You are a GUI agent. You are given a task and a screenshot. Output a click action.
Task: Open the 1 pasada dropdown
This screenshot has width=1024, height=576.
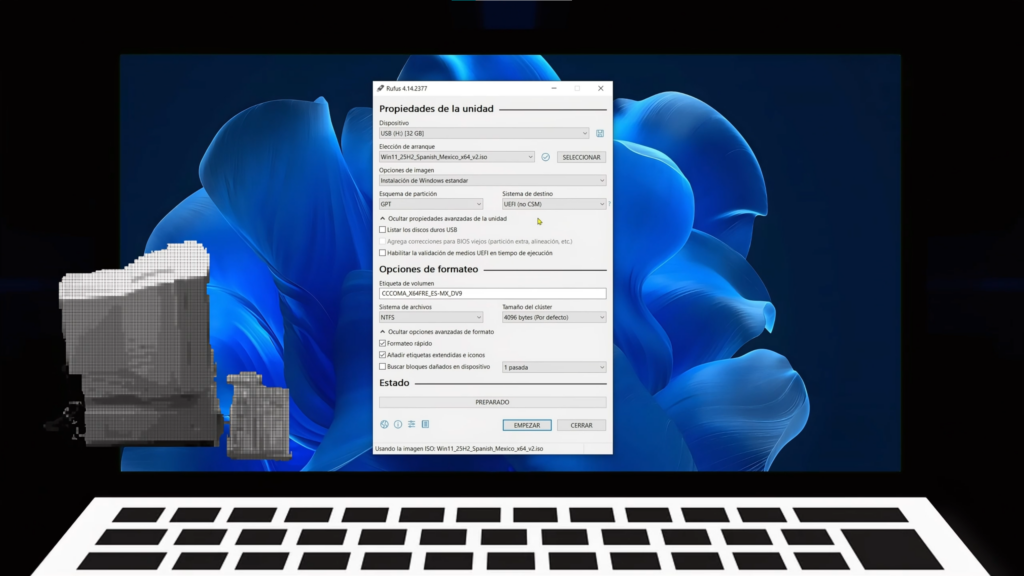[x=554, y=367]
